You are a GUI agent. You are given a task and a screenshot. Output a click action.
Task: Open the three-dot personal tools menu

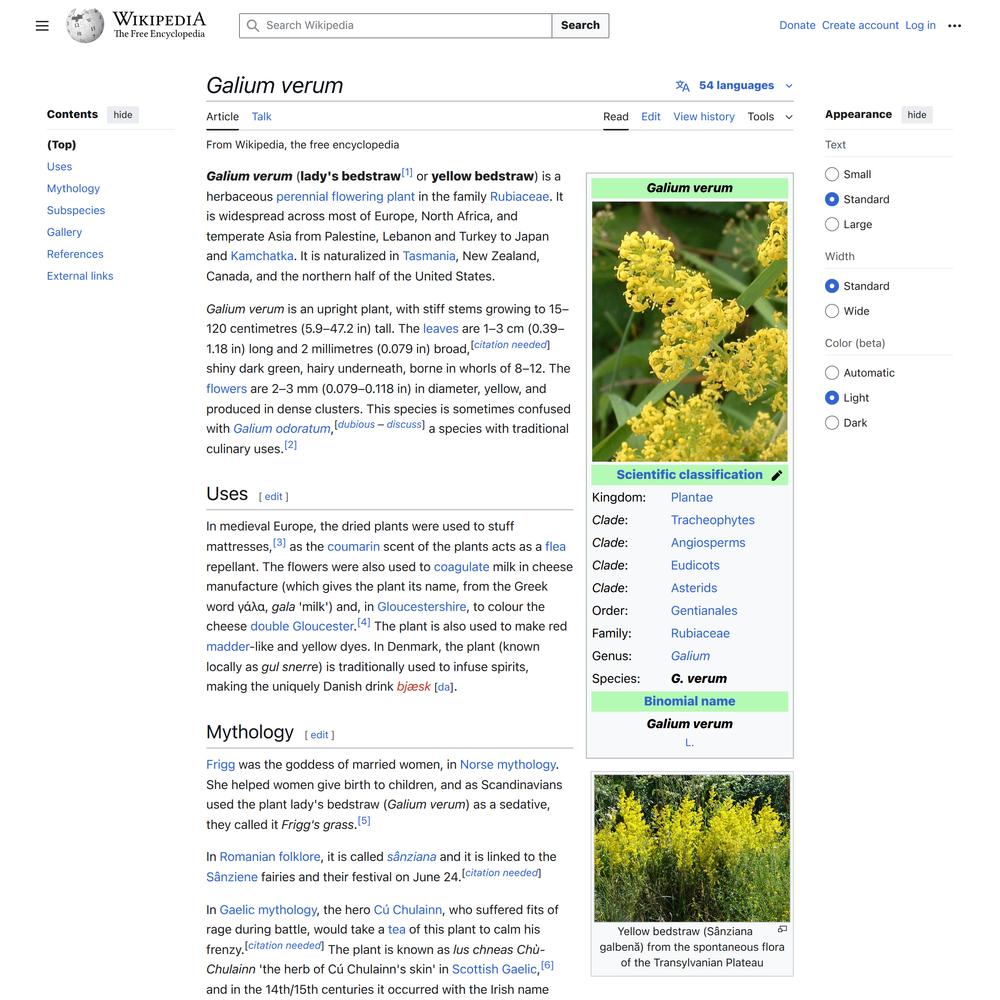tap(954, 26)
